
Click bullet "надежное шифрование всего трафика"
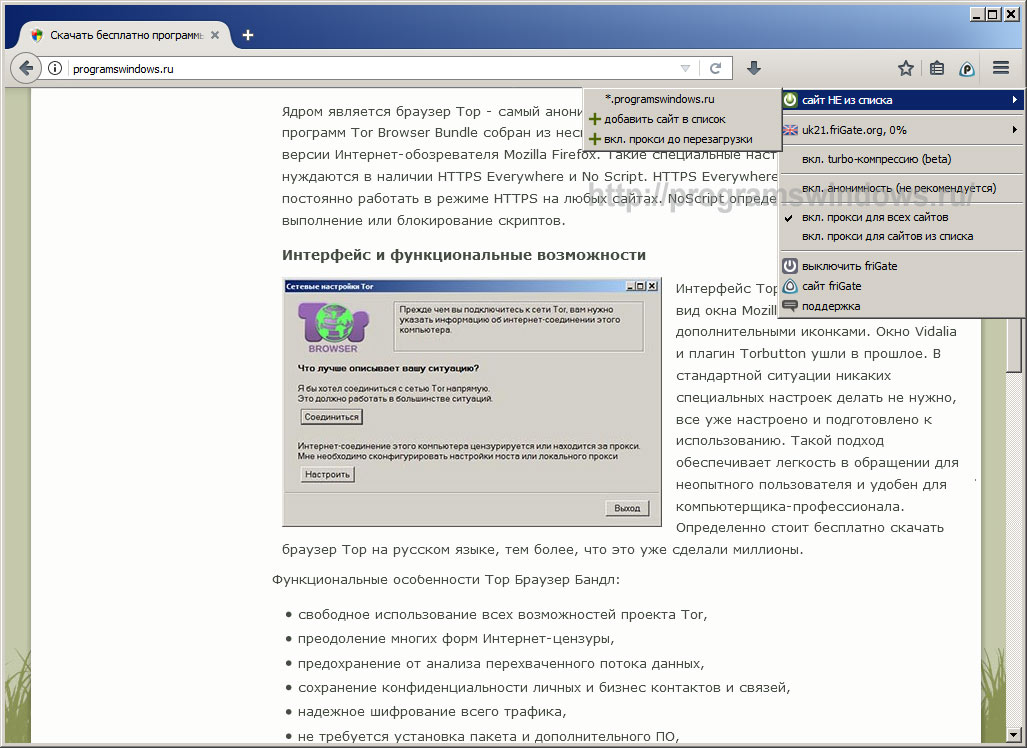click(x=432, y=712)
